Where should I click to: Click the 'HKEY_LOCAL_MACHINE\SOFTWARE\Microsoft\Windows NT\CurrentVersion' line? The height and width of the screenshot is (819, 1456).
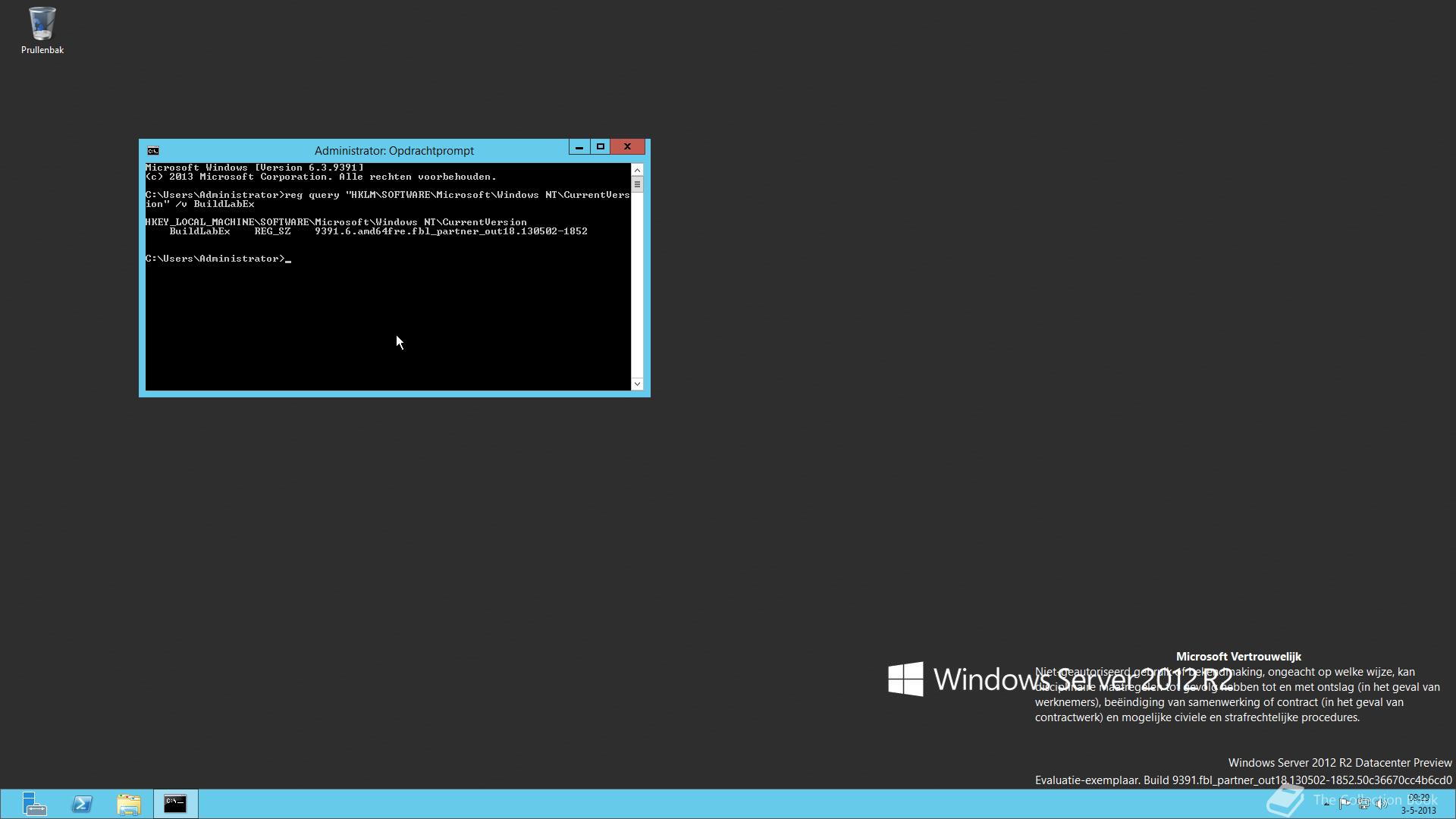[336, 222]
